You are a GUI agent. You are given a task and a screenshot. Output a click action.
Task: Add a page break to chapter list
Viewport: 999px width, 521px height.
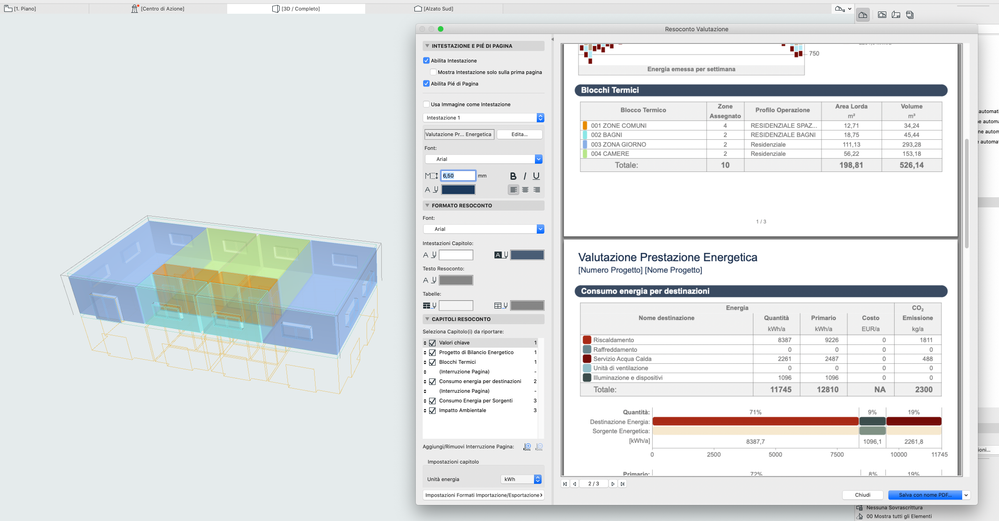click(527, 447)
